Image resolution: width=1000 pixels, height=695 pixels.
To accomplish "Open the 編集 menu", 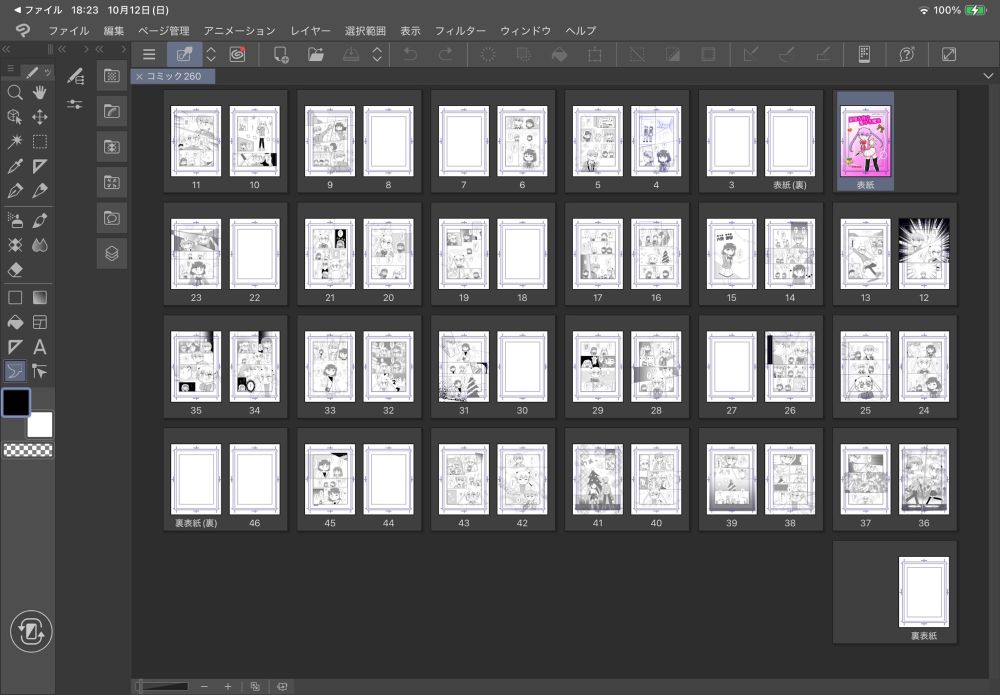I will (114, 31).
